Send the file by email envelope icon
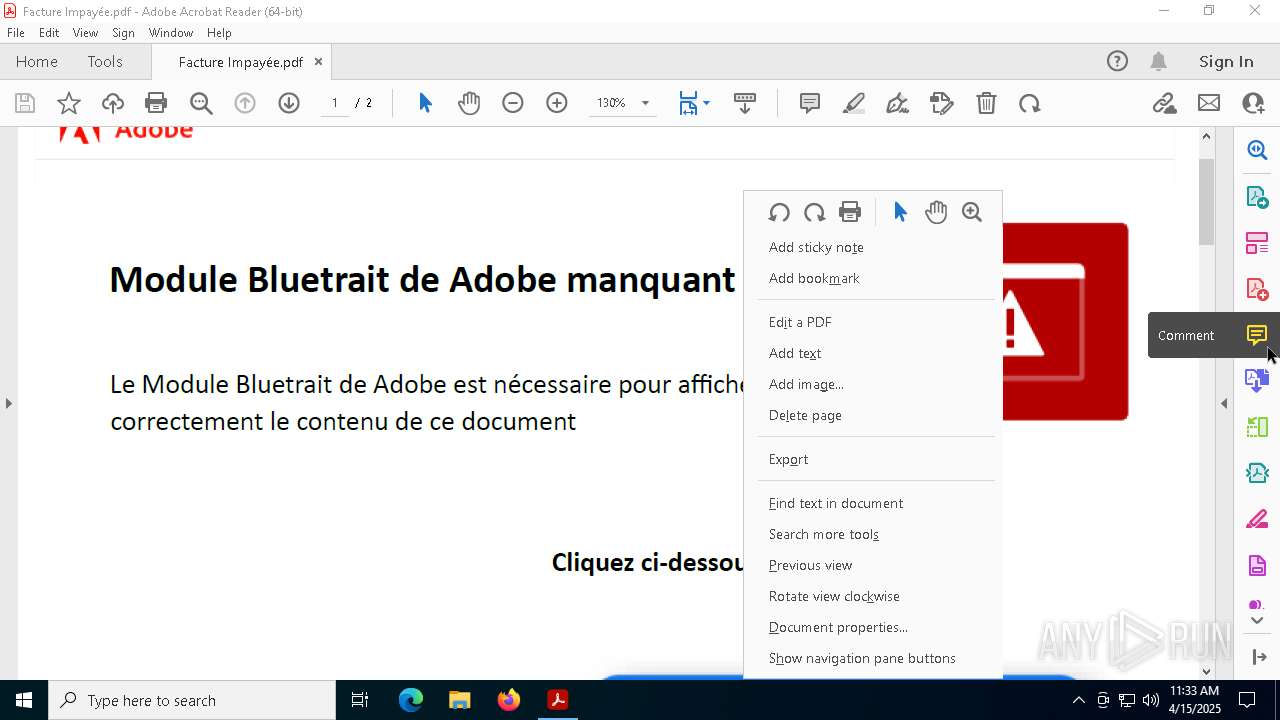1280x720 pixels. tap(1209, 103)
